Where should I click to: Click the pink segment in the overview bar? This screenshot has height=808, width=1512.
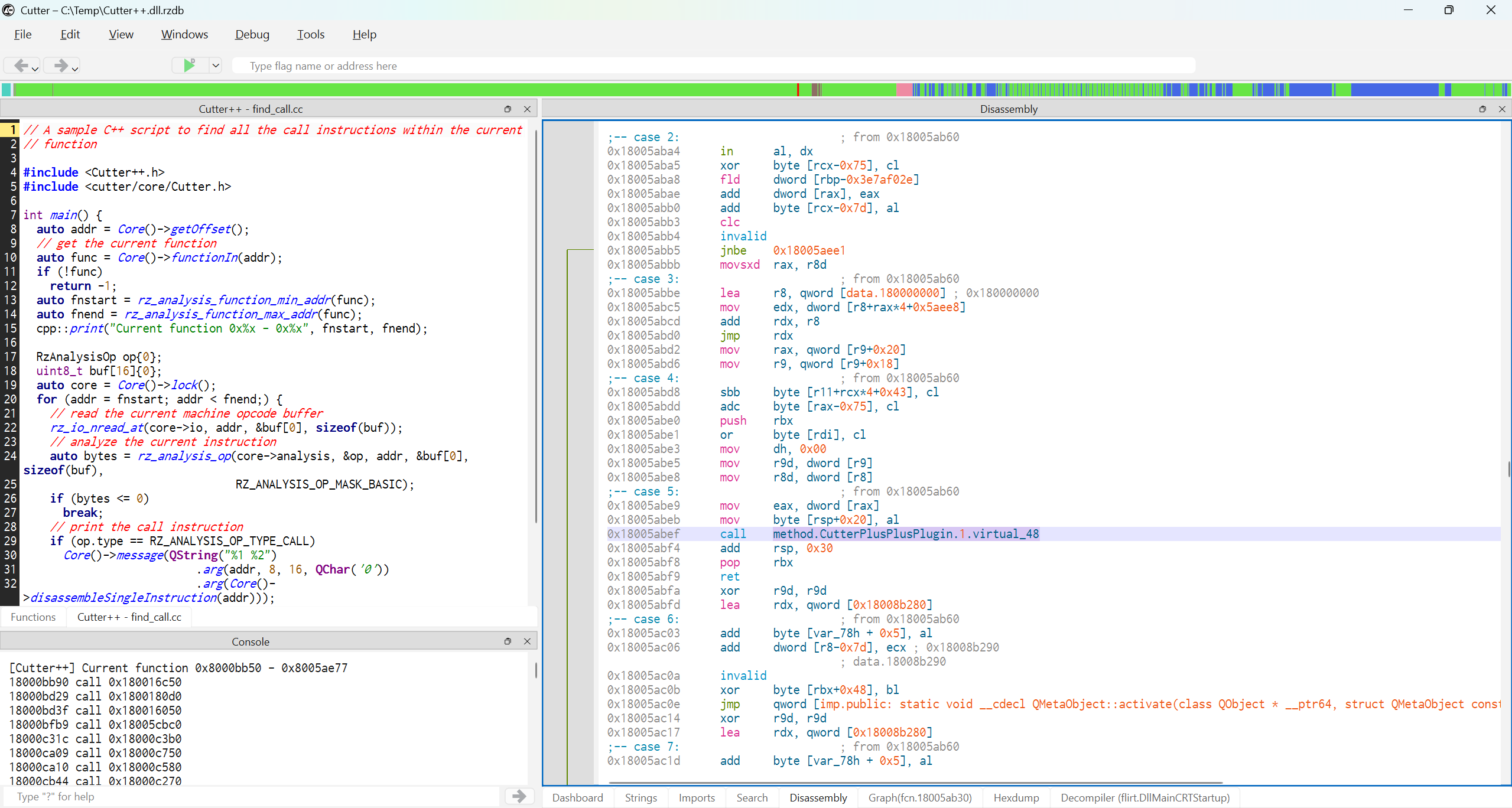[904, 90]
